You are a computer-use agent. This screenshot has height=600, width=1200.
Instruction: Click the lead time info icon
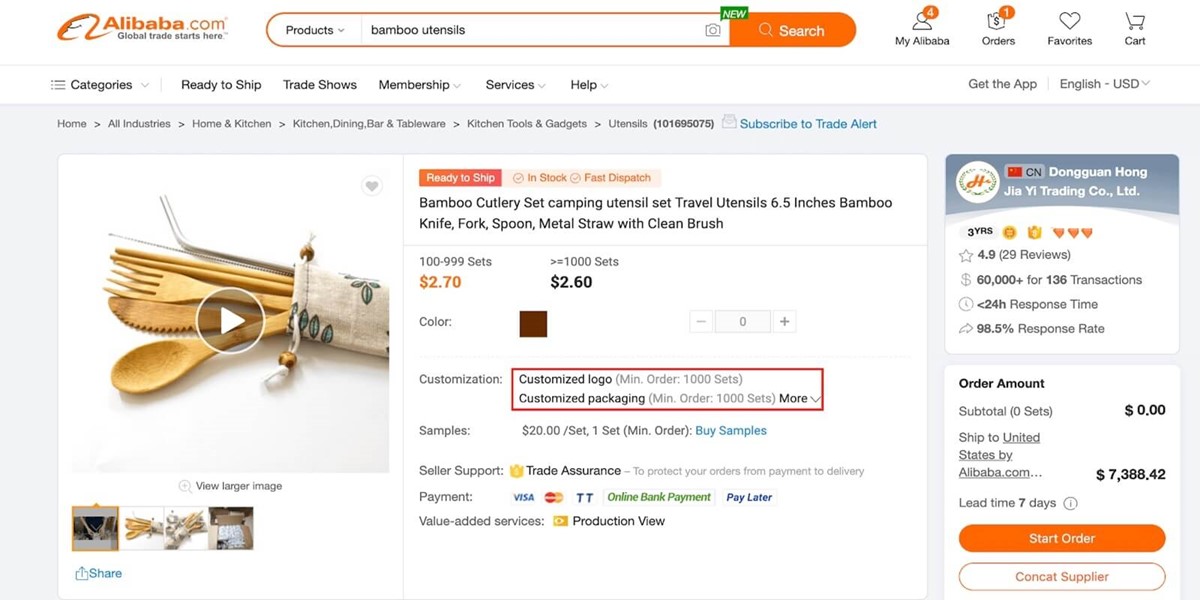tap(1070, 503)
